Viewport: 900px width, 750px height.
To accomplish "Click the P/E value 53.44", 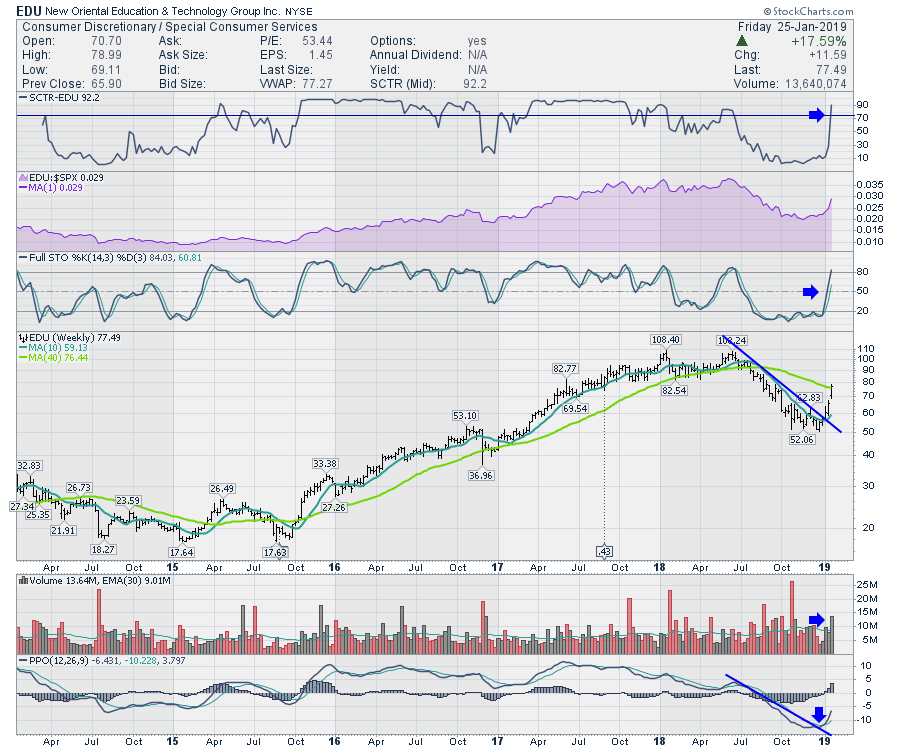I will [317, 41].
